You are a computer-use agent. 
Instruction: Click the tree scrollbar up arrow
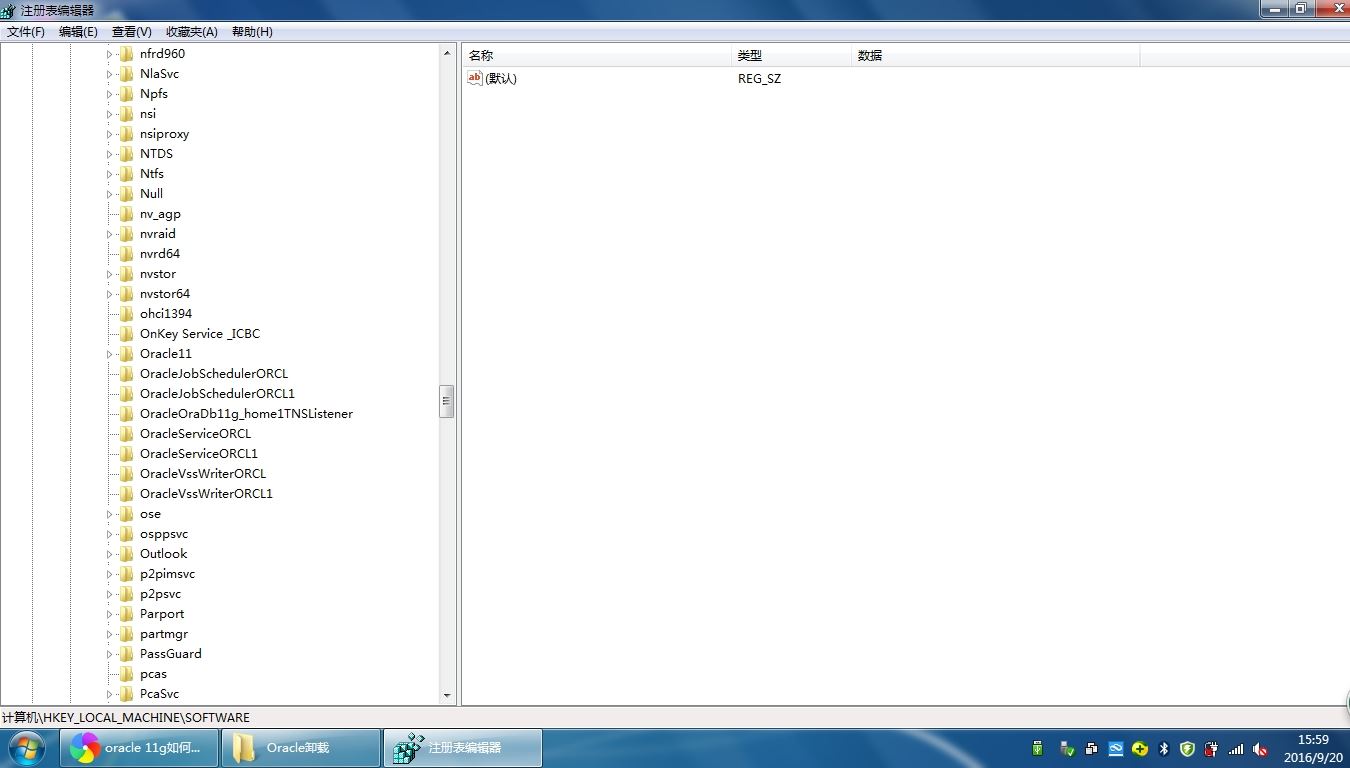pyautogui.click(x=447, y=53)
